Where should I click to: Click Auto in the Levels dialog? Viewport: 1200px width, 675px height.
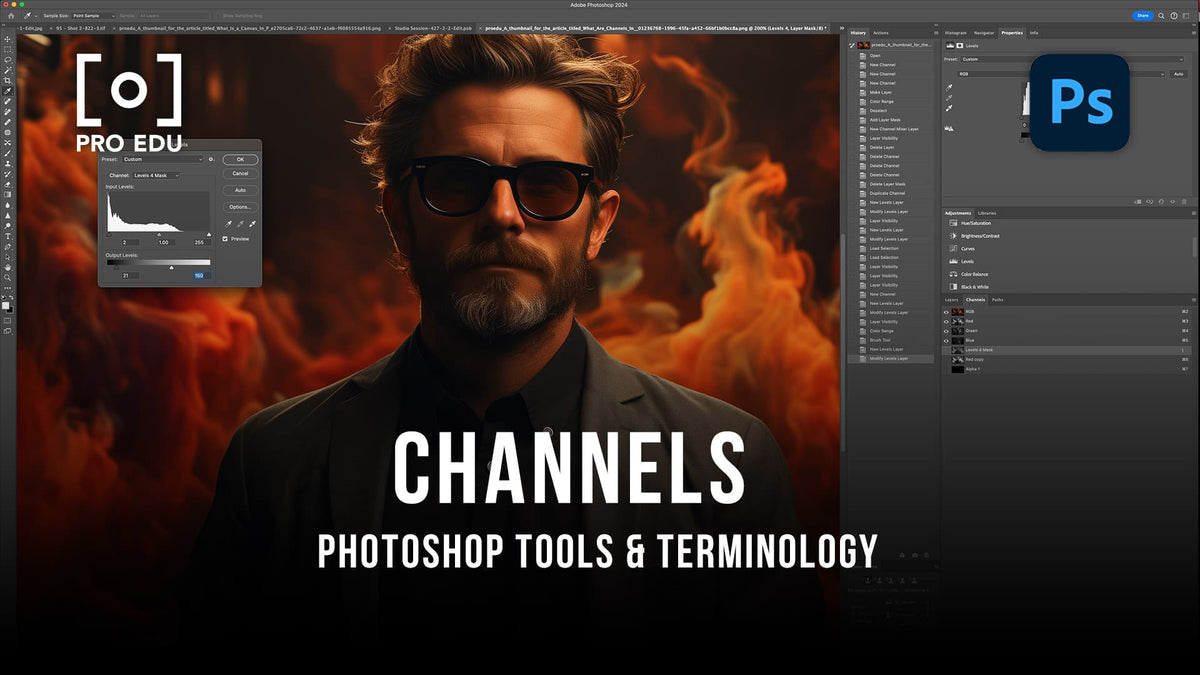240,190
